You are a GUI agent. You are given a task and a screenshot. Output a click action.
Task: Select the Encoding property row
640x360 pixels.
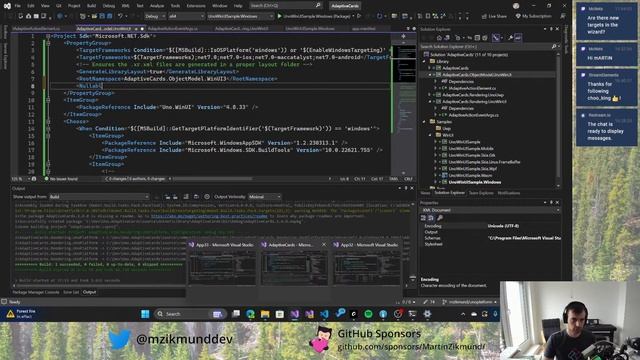(x=491, y=226)
